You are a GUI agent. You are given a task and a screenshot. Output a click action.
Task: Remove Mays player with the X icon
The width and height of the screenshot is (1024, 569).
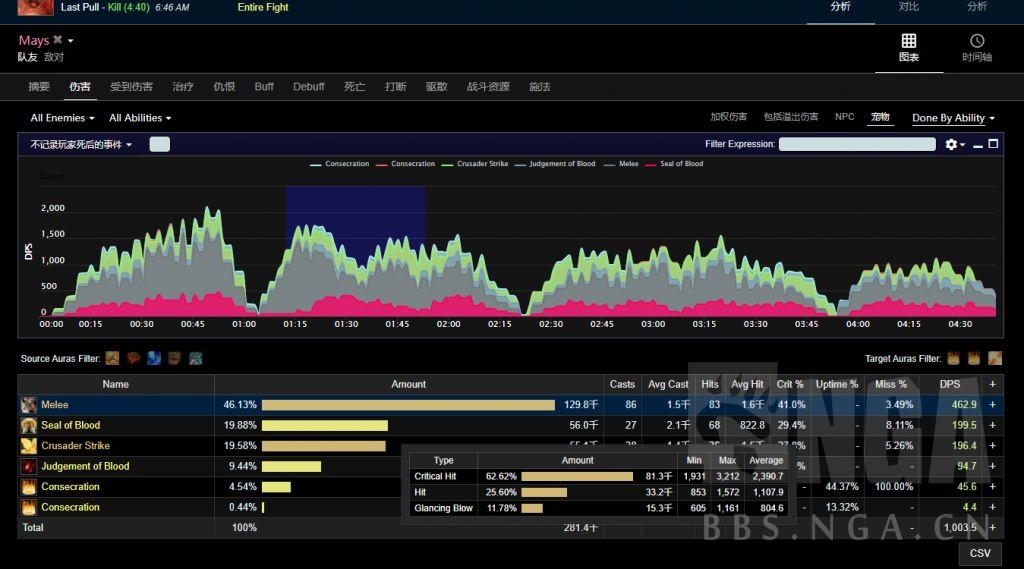[57, 40]
